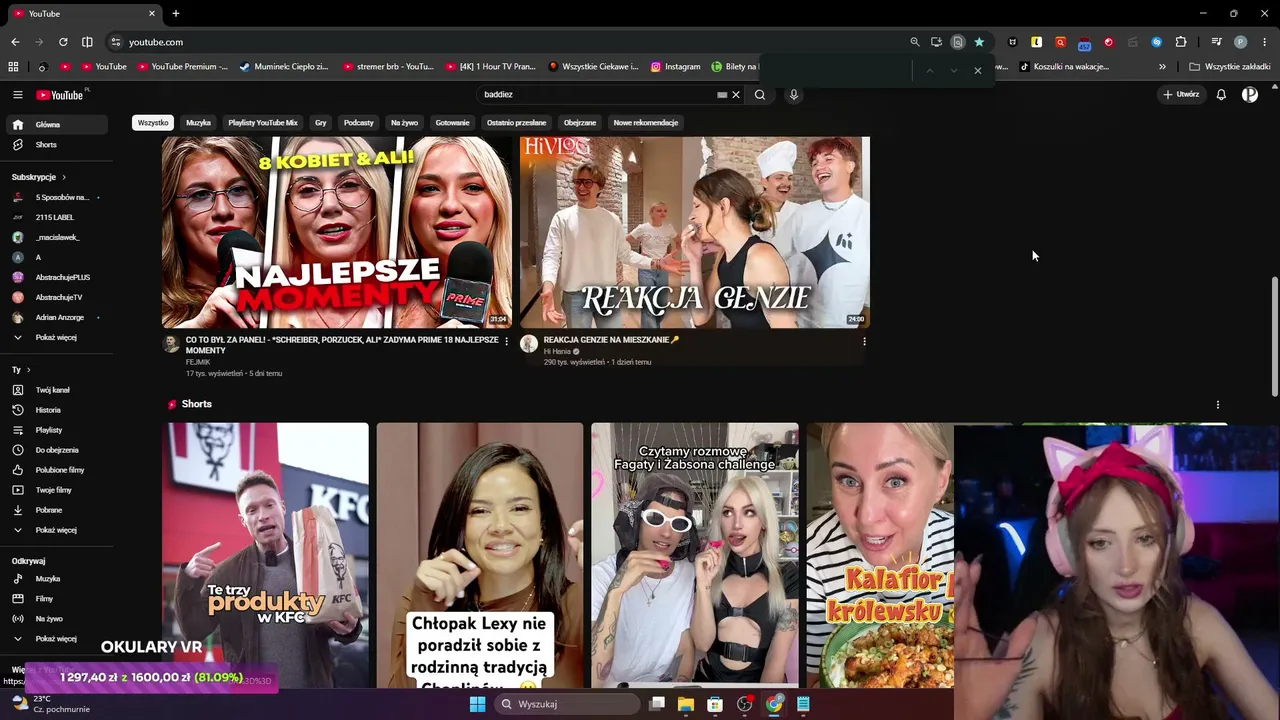The height and width of the screenshot is (720, 1280).
Task: Clear the search box with the X icon
Action: (736, 95)
